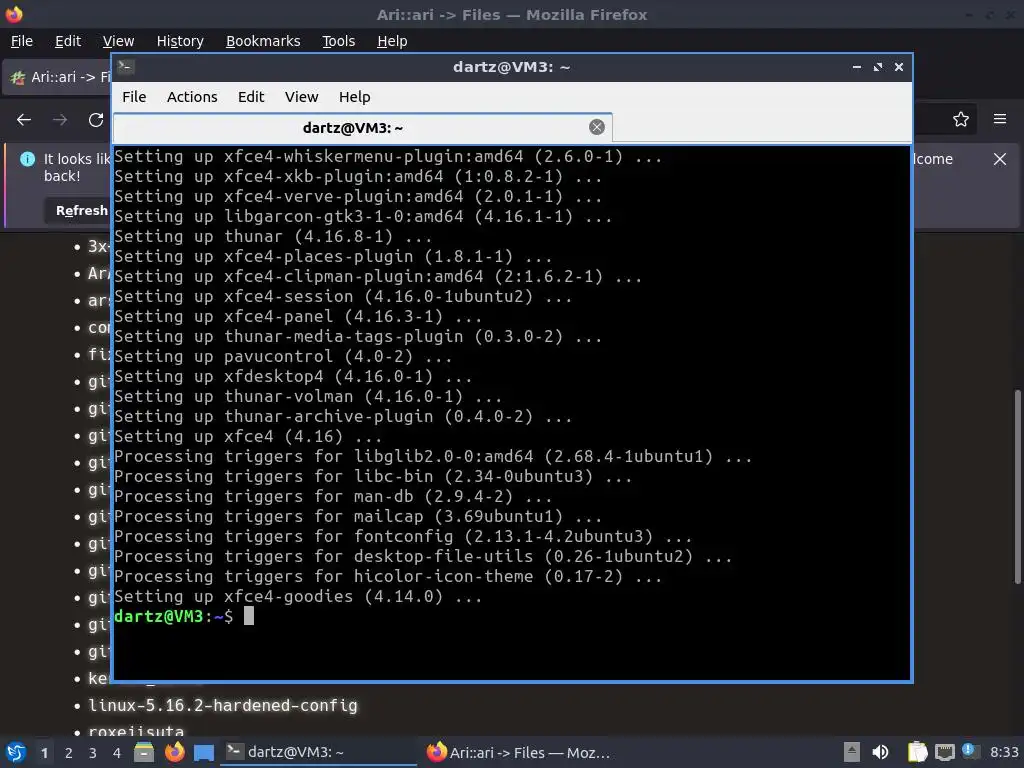Click the Firefox page vertical scrollbar
1024x768 pixels.
click(x=1017, y=487)
